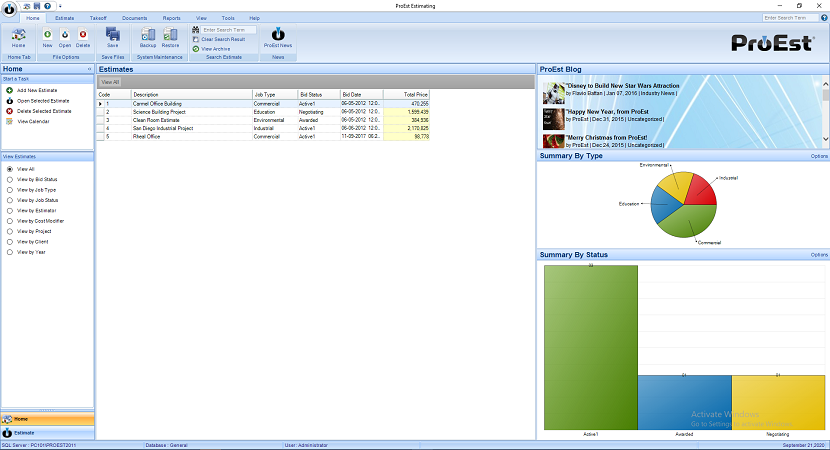
Task: Click the green Commercial pie slice
Action: coord(689,222)
